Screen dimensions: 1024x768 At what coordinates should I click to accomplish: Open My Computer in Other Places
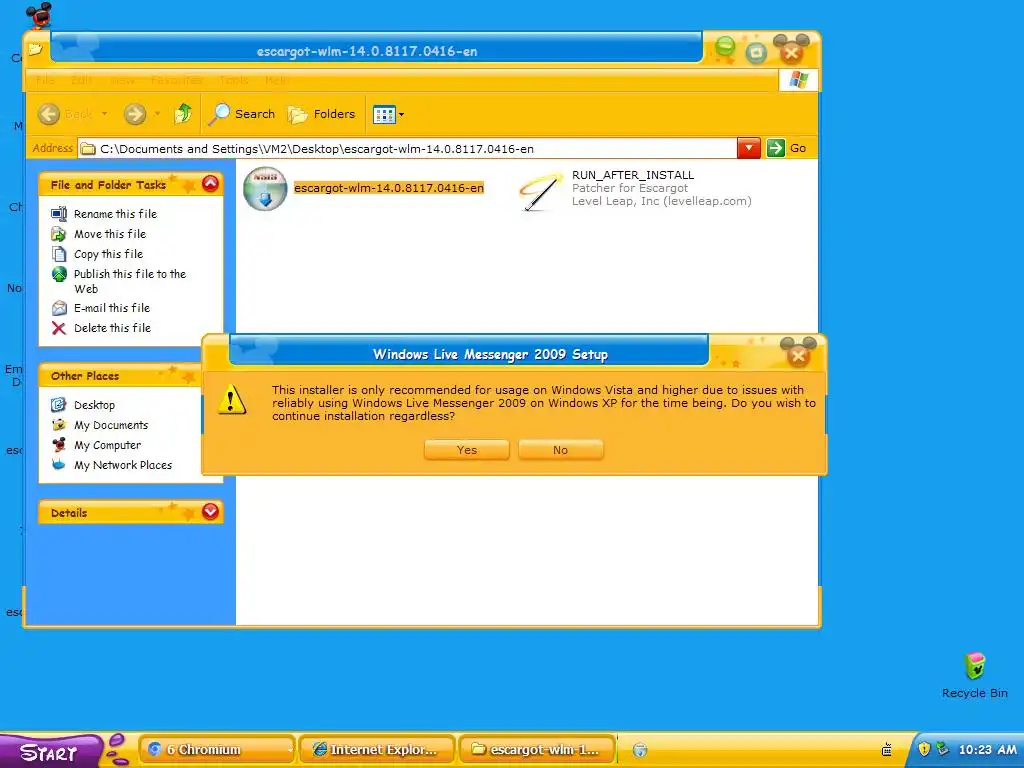tap(107, 445)
